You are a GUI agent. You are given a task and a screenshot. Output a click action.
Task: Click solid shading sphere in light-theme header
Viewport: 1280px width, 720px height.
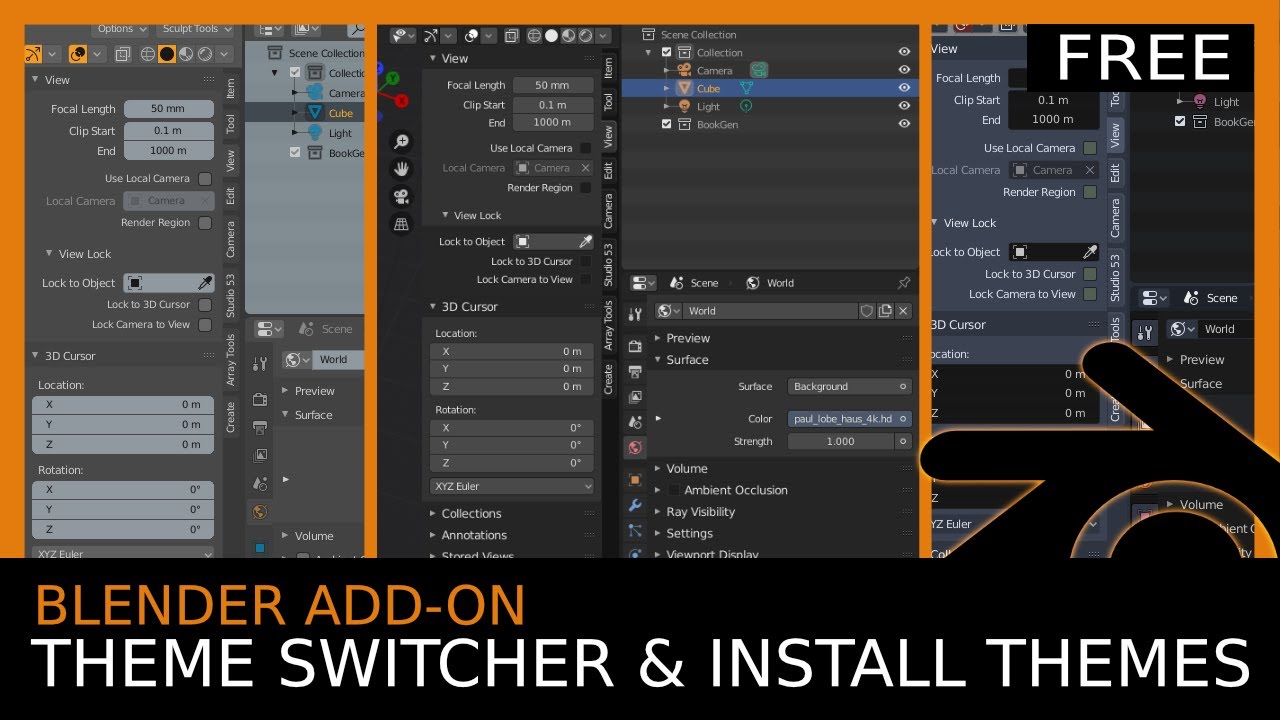click(x=167, y=55)
